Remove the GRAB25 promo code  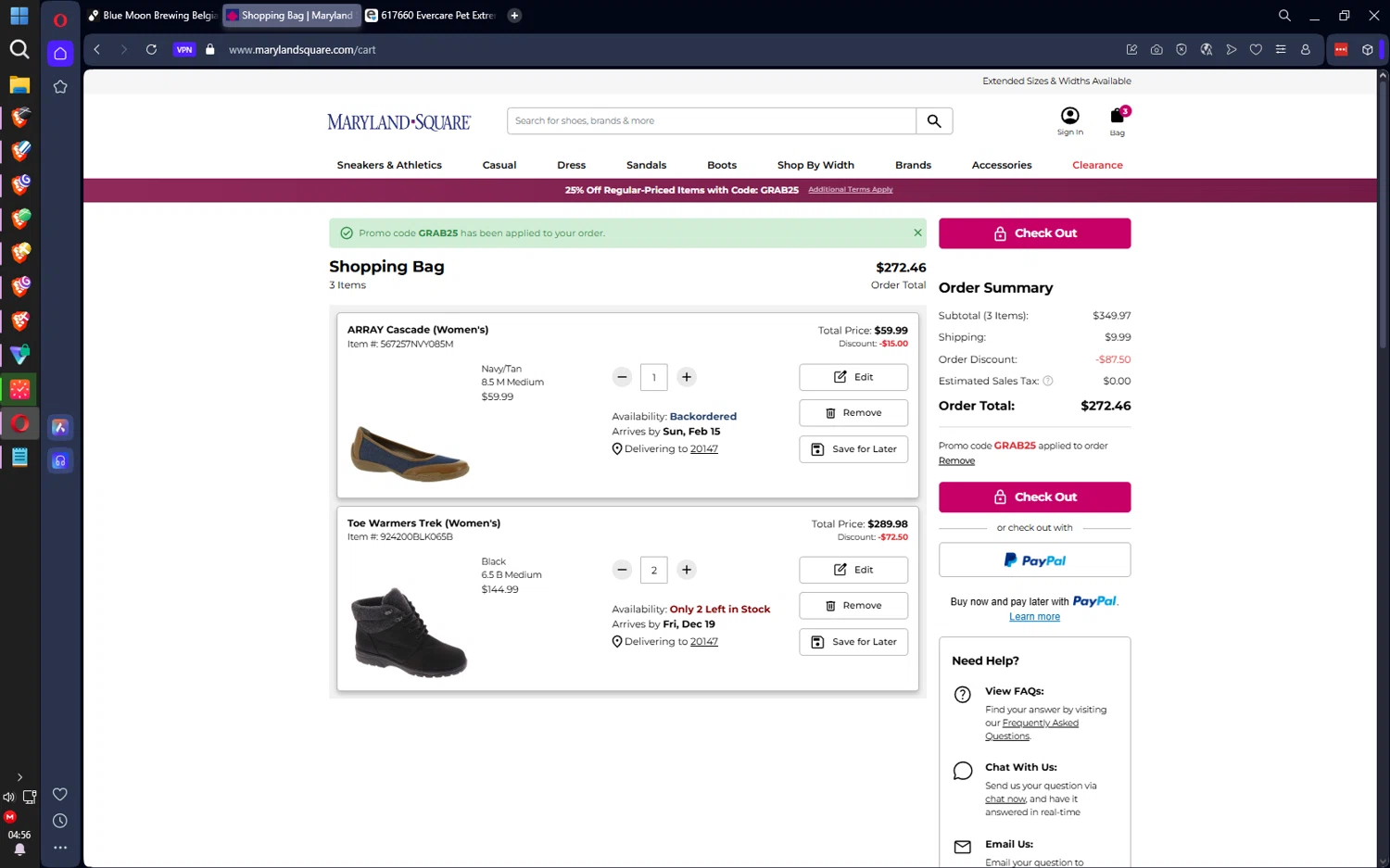click(956, 461)
